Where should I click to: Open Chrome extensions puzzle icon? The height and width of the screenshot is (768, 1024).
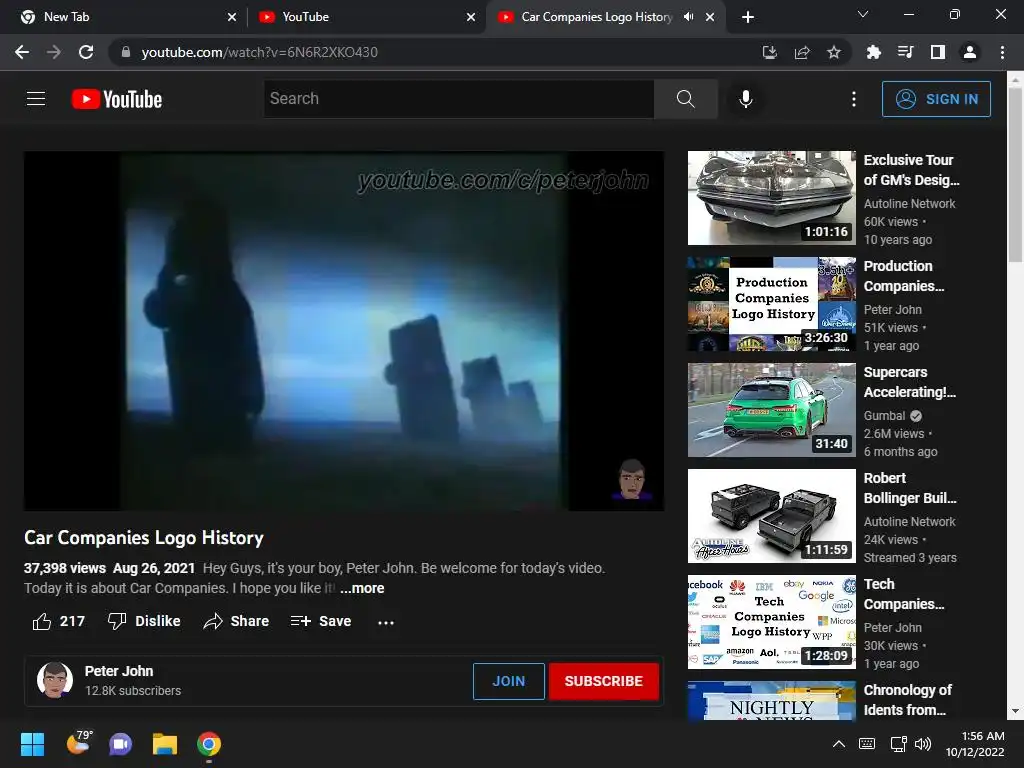click(x=873, y=52)
